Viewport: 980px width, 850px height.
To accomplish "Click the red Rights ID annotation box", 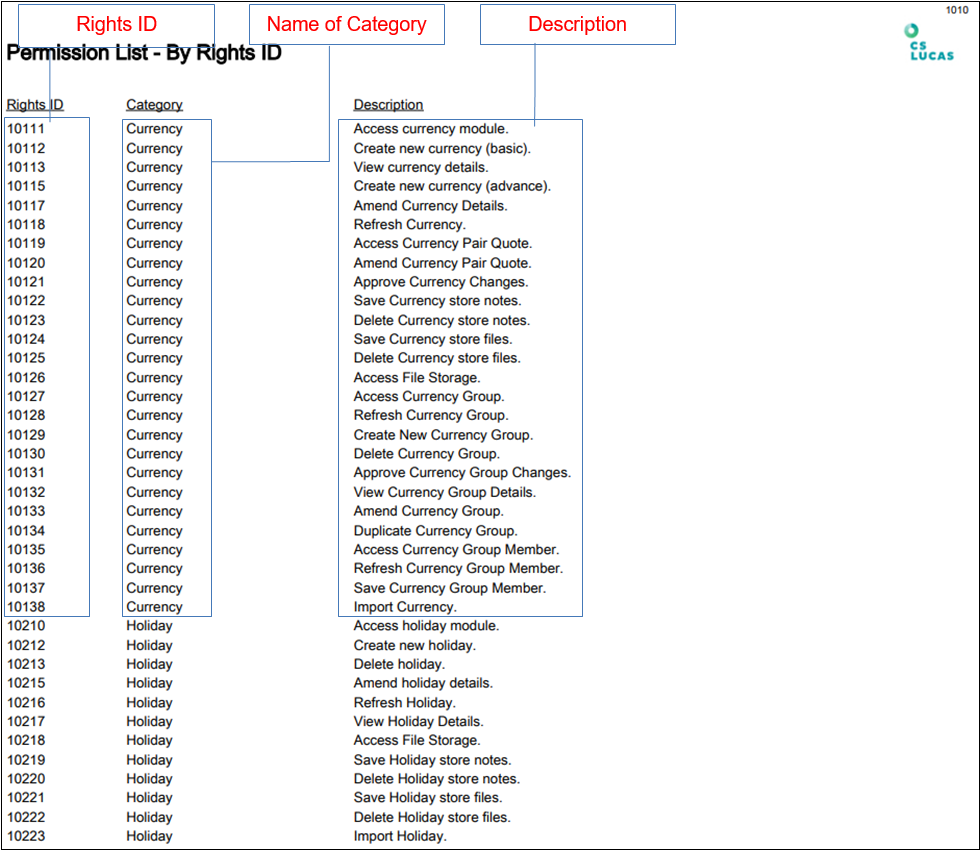I will pos(117,24).
